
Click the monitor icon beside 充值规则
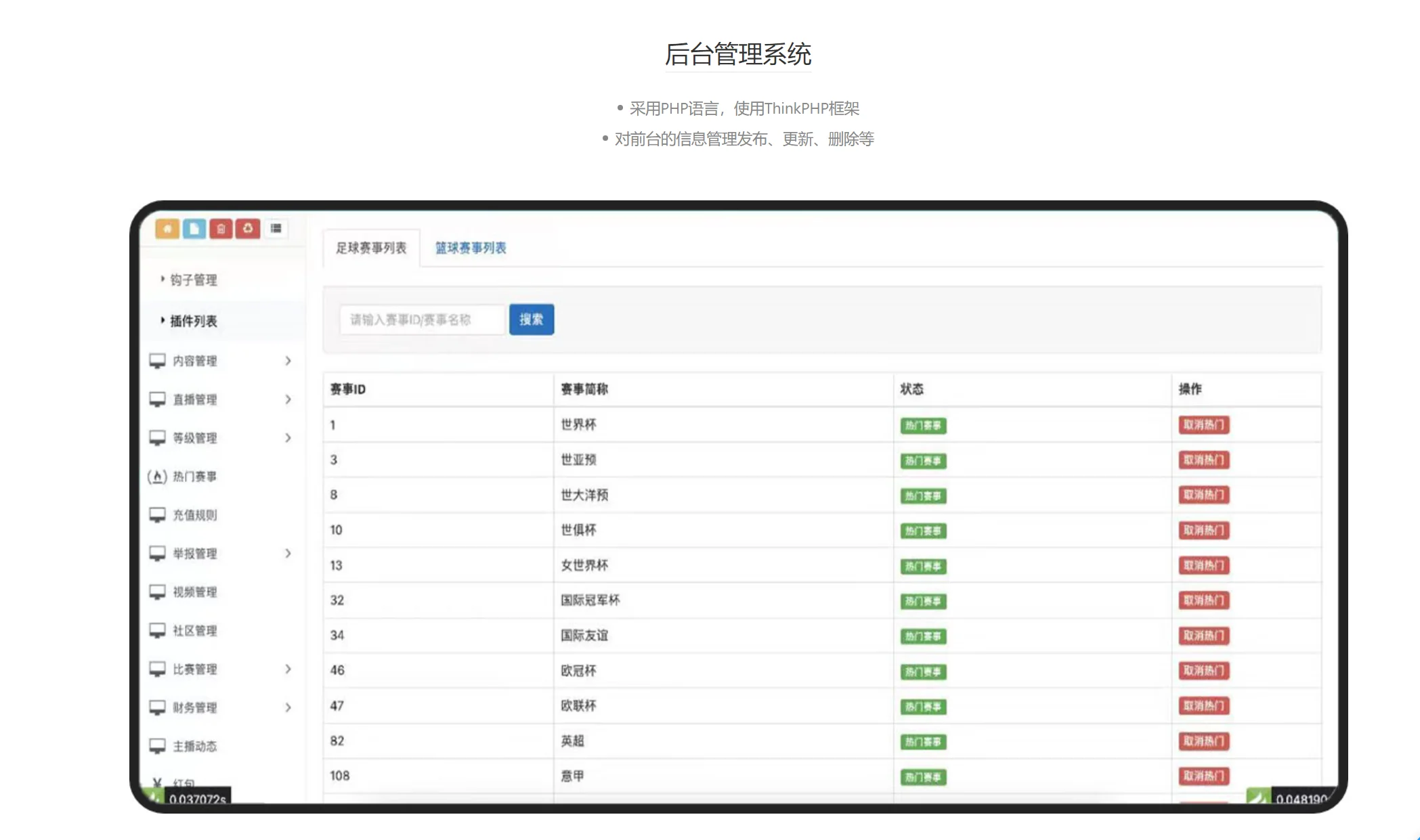click(157, 515)
